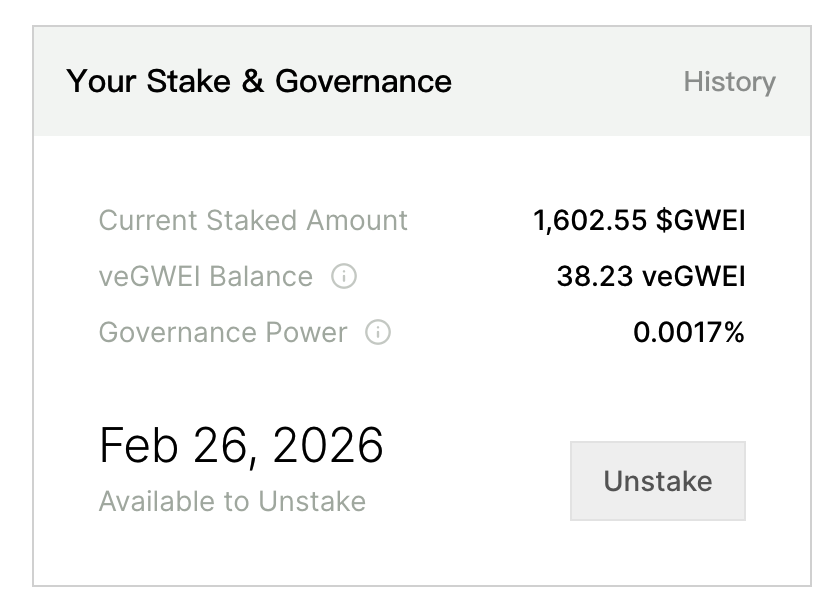
Task: Open the History link
Action: click(729, 82)
